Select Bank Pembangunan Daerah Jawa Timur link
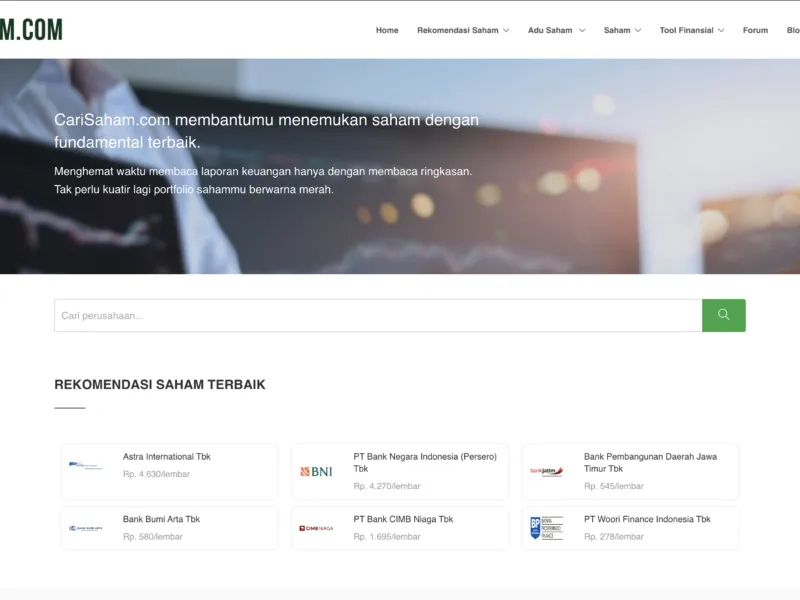This screenshot has height=600, width=800. coord(650,462)
